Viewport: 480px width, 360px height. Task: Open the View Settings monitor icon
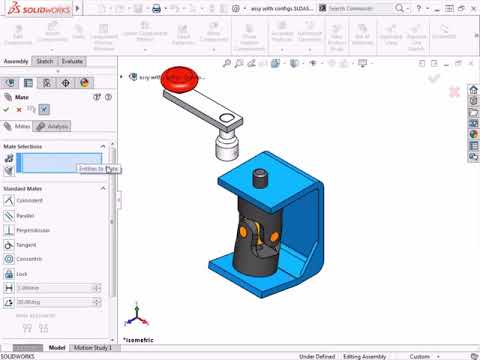pyautogui.click(x=362, y=63)
